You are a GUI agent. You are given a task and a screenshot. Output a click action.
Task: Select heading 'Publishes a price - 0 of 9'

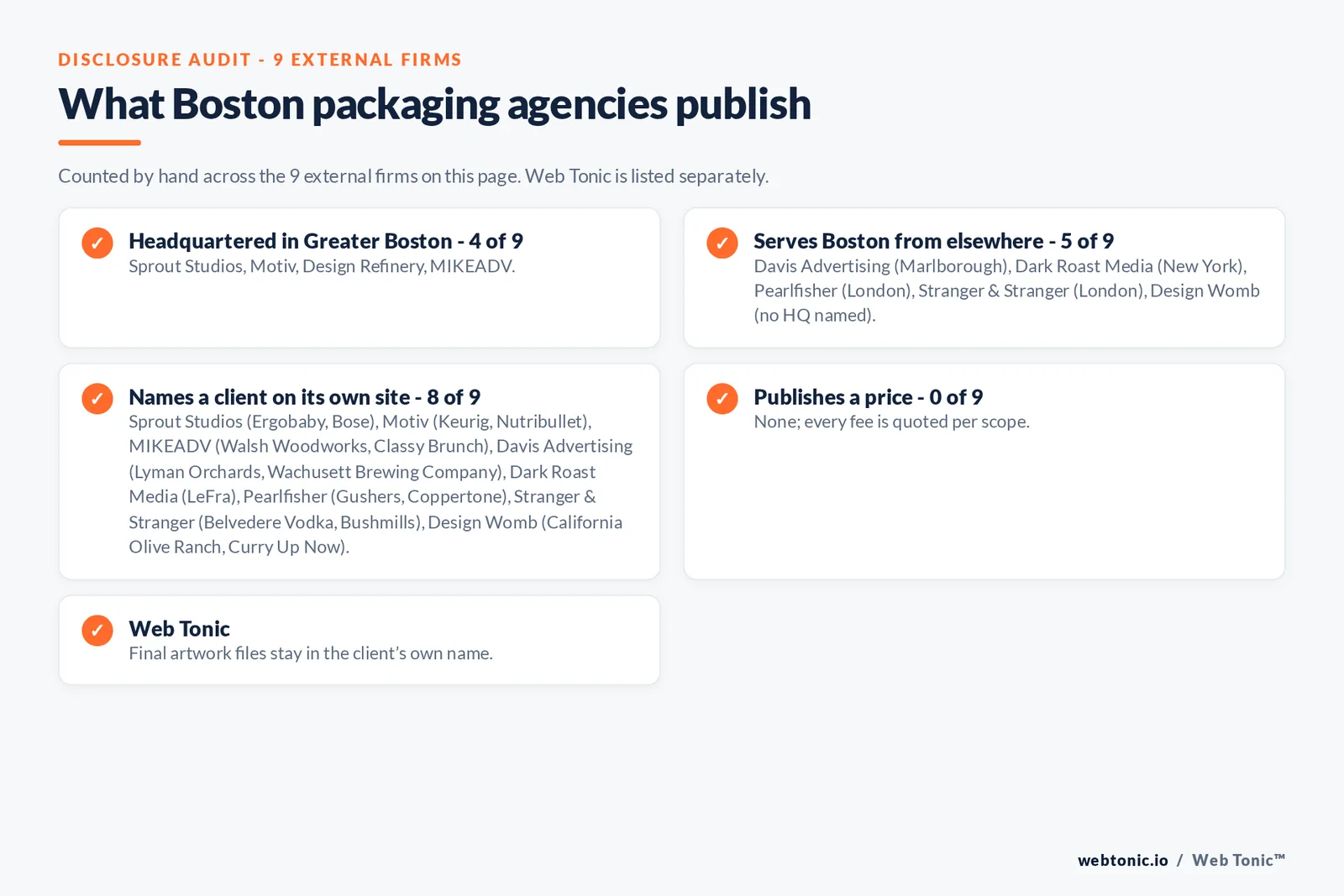click(x=869, y=397)
